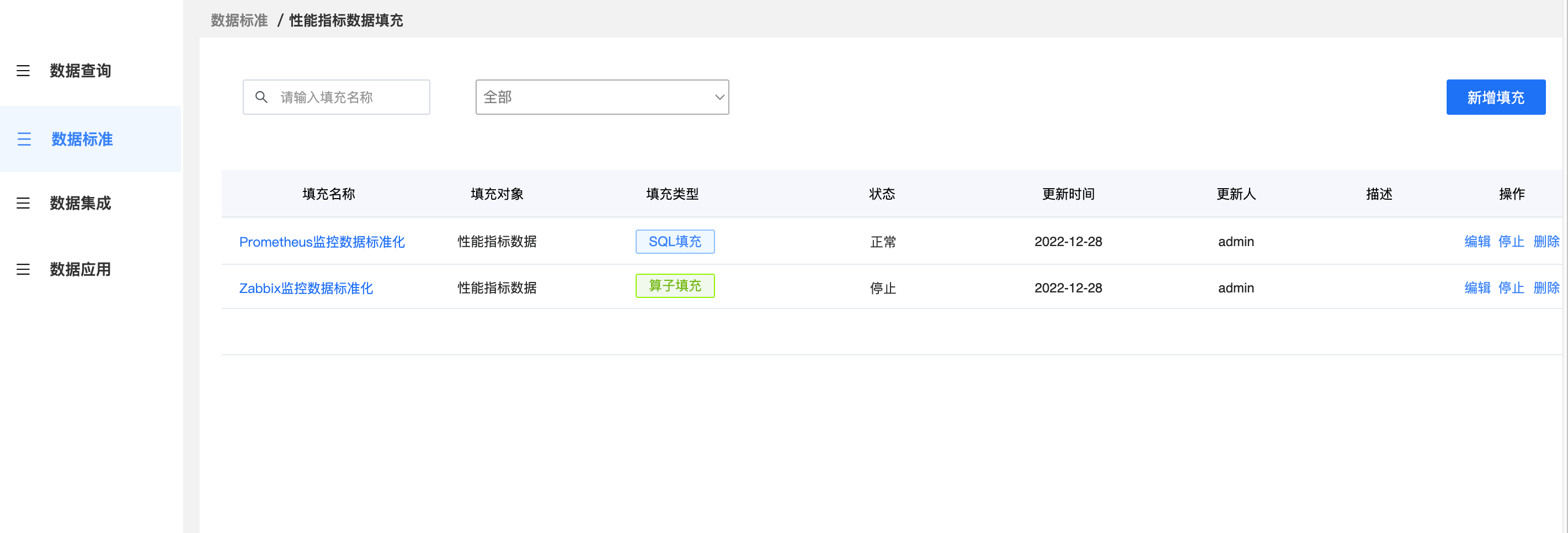Click the SQL填充 tag
The image size is (1568, 533).
click(675, 242)
